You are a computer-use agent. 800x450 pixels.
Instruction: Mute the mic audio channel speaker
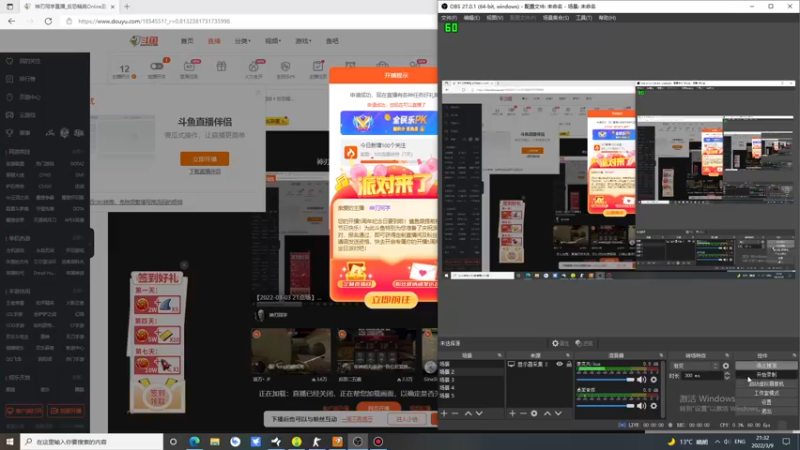[641, 380]
